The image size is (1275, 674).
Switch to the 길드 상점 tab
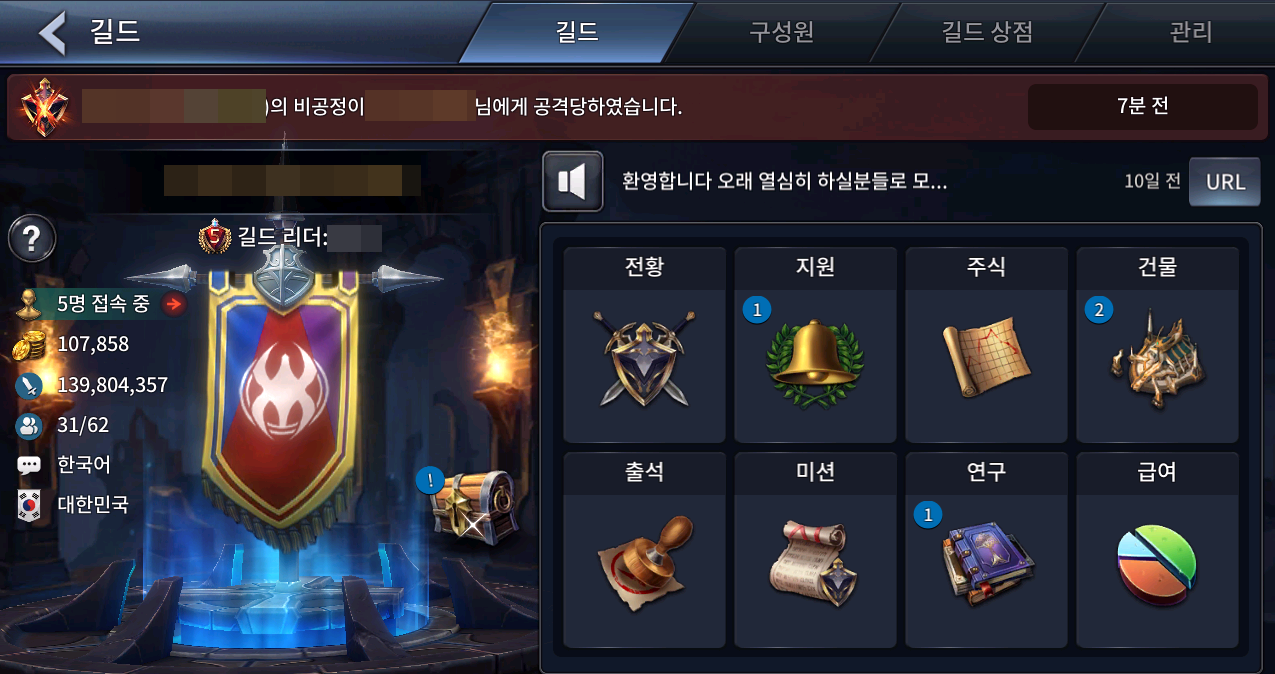(x=988, y=32)
